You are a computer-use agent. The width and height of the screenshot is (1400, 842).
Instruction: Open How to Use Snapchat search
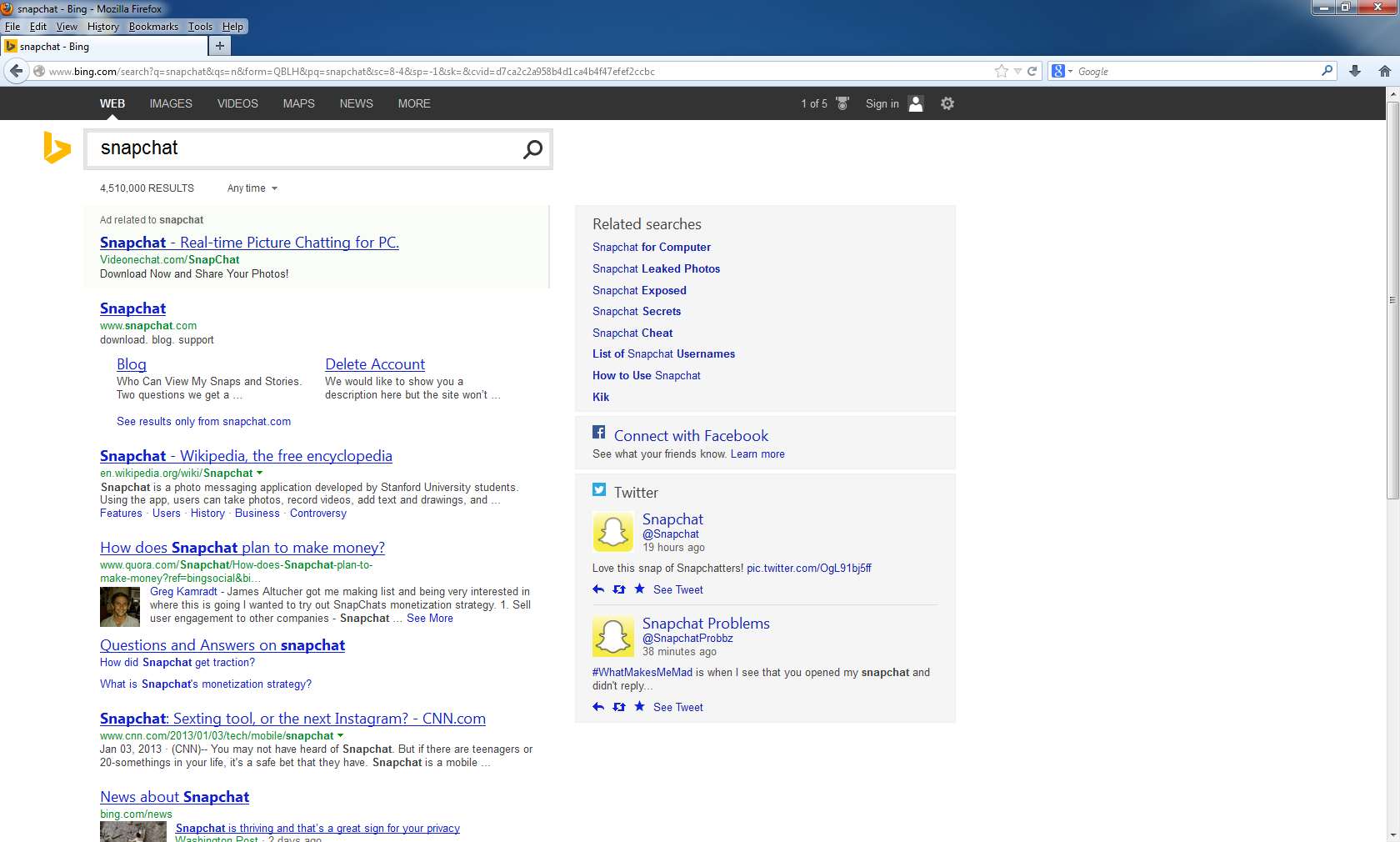coord(646,375)
